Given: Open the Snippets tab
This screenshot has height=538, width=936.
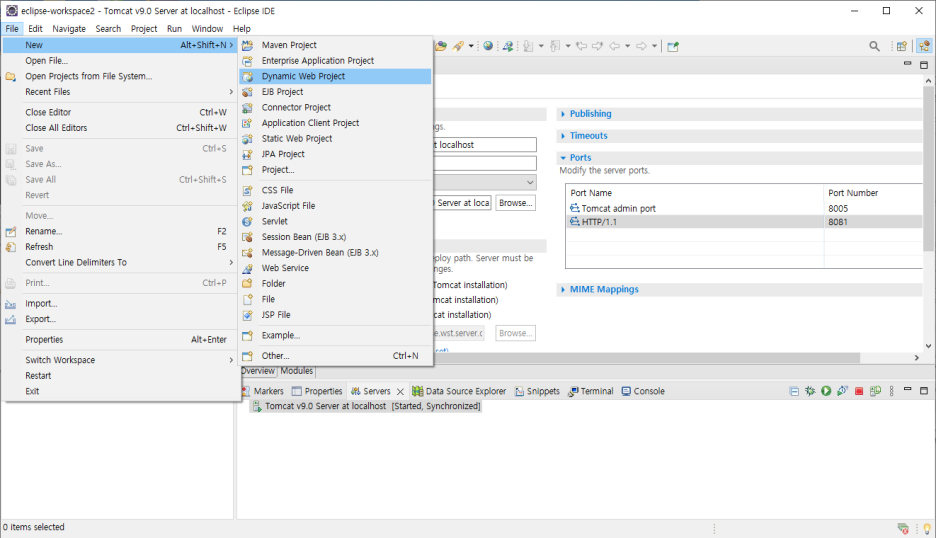Looking at the screenshot, I should pyautogui.click(x=537, y=391).
